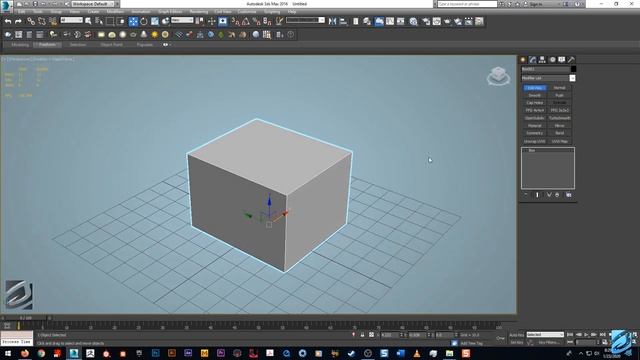Toggle the Percent Snap button
Viewport: 640px width, 360px height.
click(x=257, y=21)
